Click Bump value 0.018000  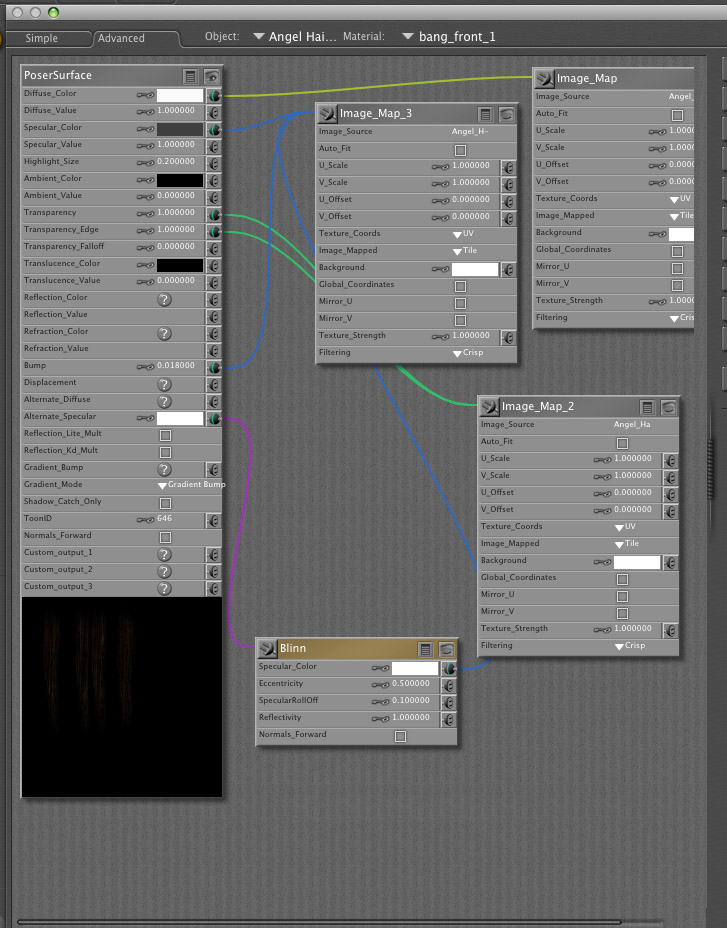pos(176,366)
